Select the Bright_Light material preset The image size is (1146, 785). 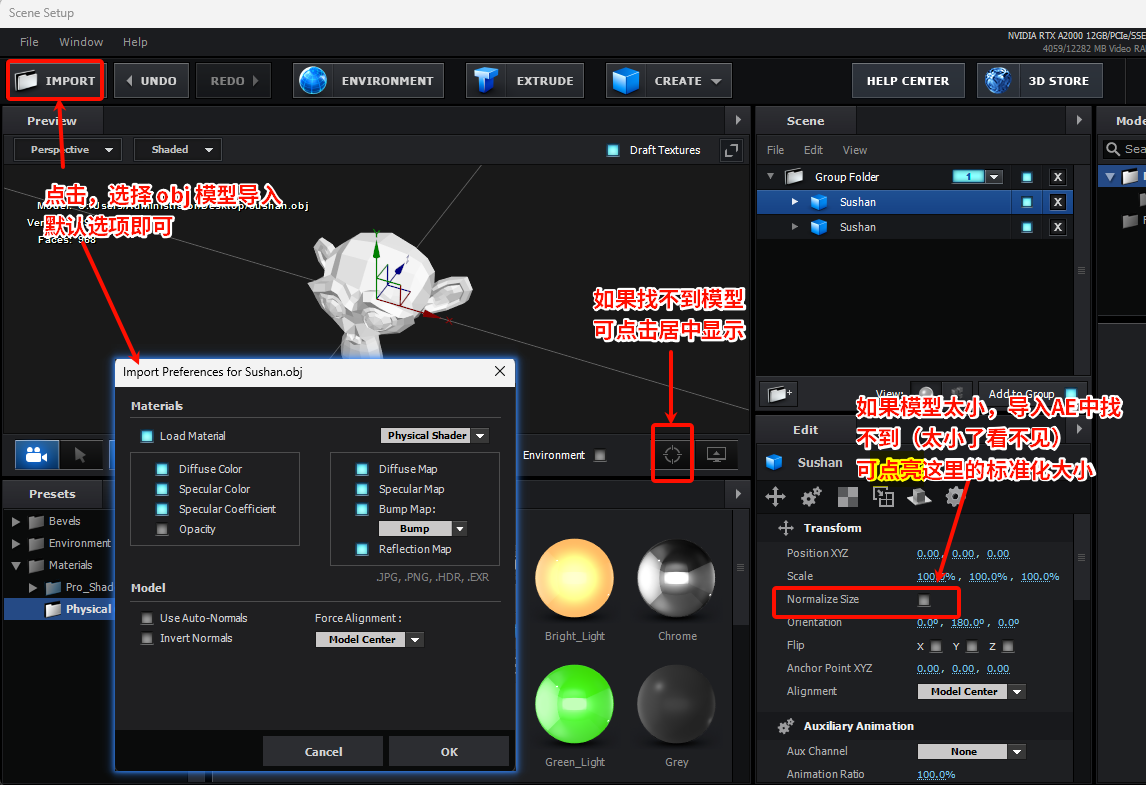(574, 579)
